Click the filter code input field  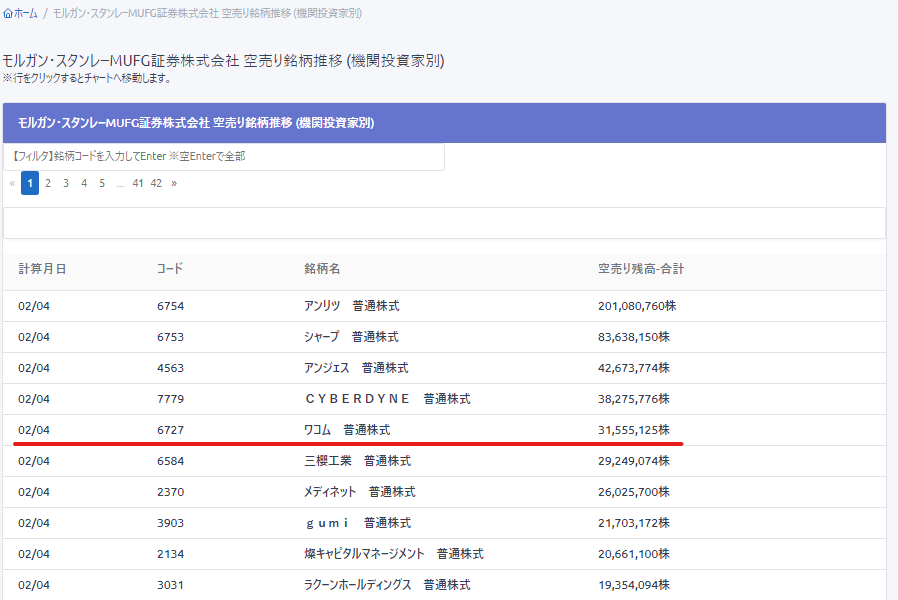pyautogui.click(x=224, y=157)
